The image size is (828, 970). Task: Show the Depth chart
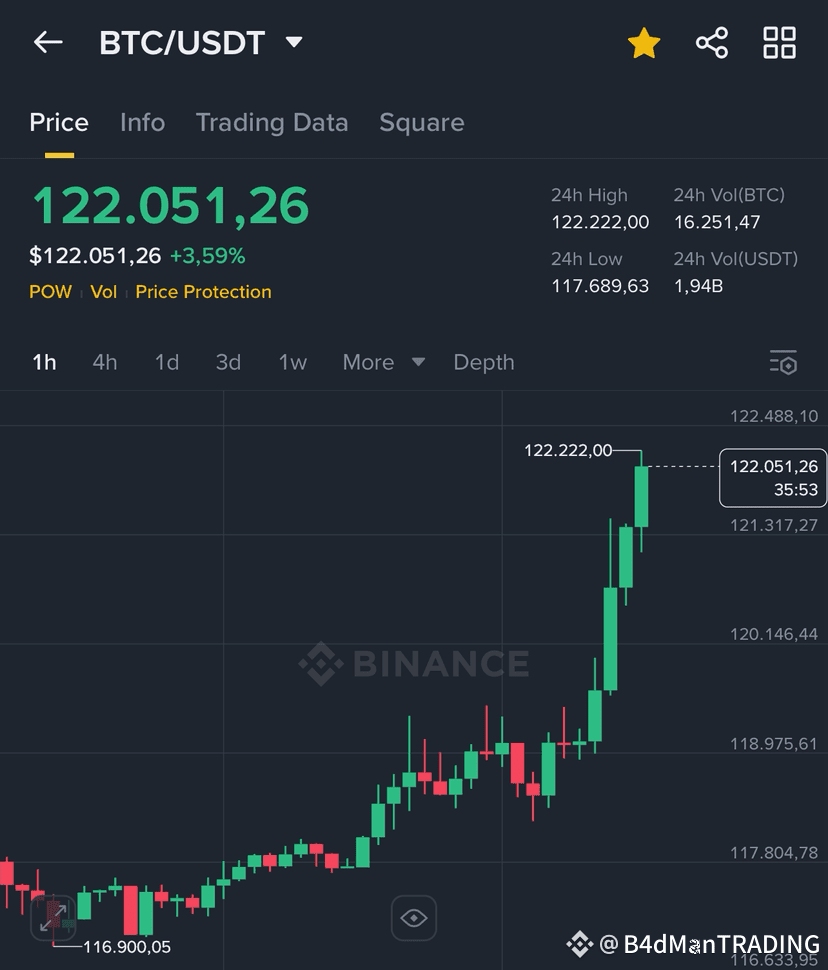pos(483,363)
